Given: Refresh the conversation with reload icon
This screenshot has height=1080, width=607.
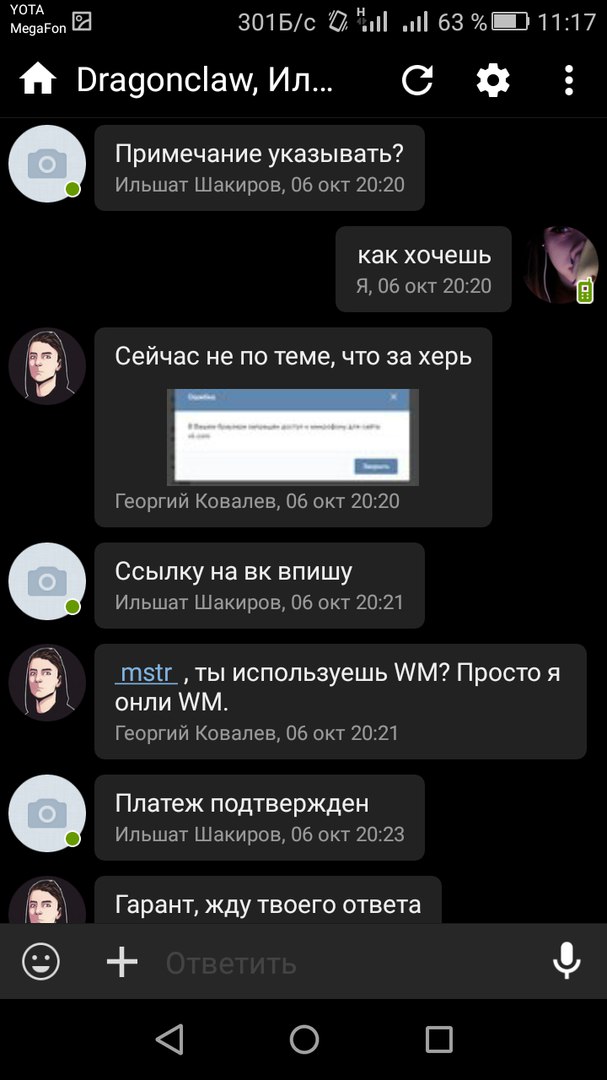Looking at the screenshot, I should tap(417, 81).
